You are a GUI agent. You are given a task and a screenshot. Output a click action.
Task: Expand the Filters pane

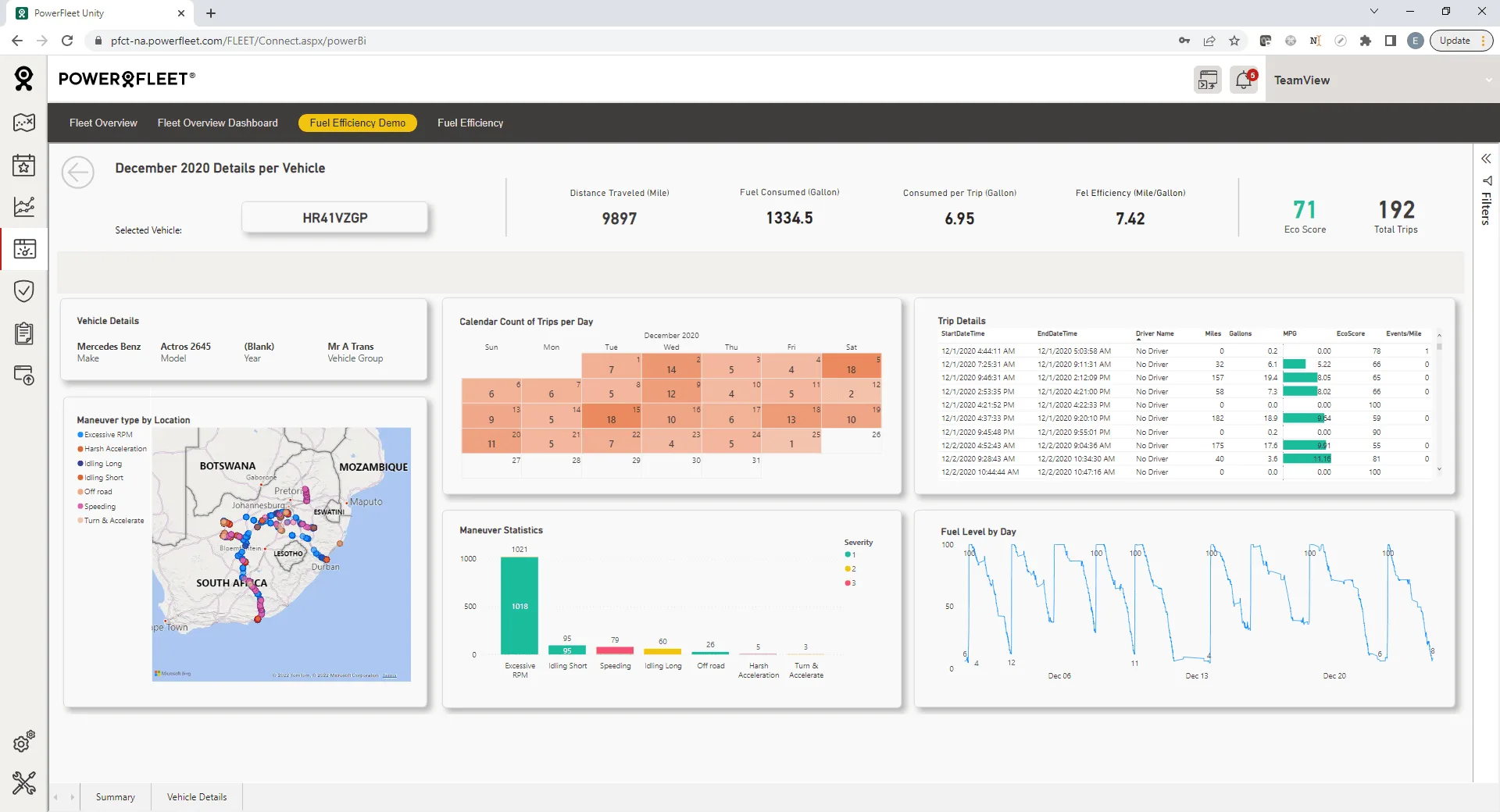coord(1486,158)
